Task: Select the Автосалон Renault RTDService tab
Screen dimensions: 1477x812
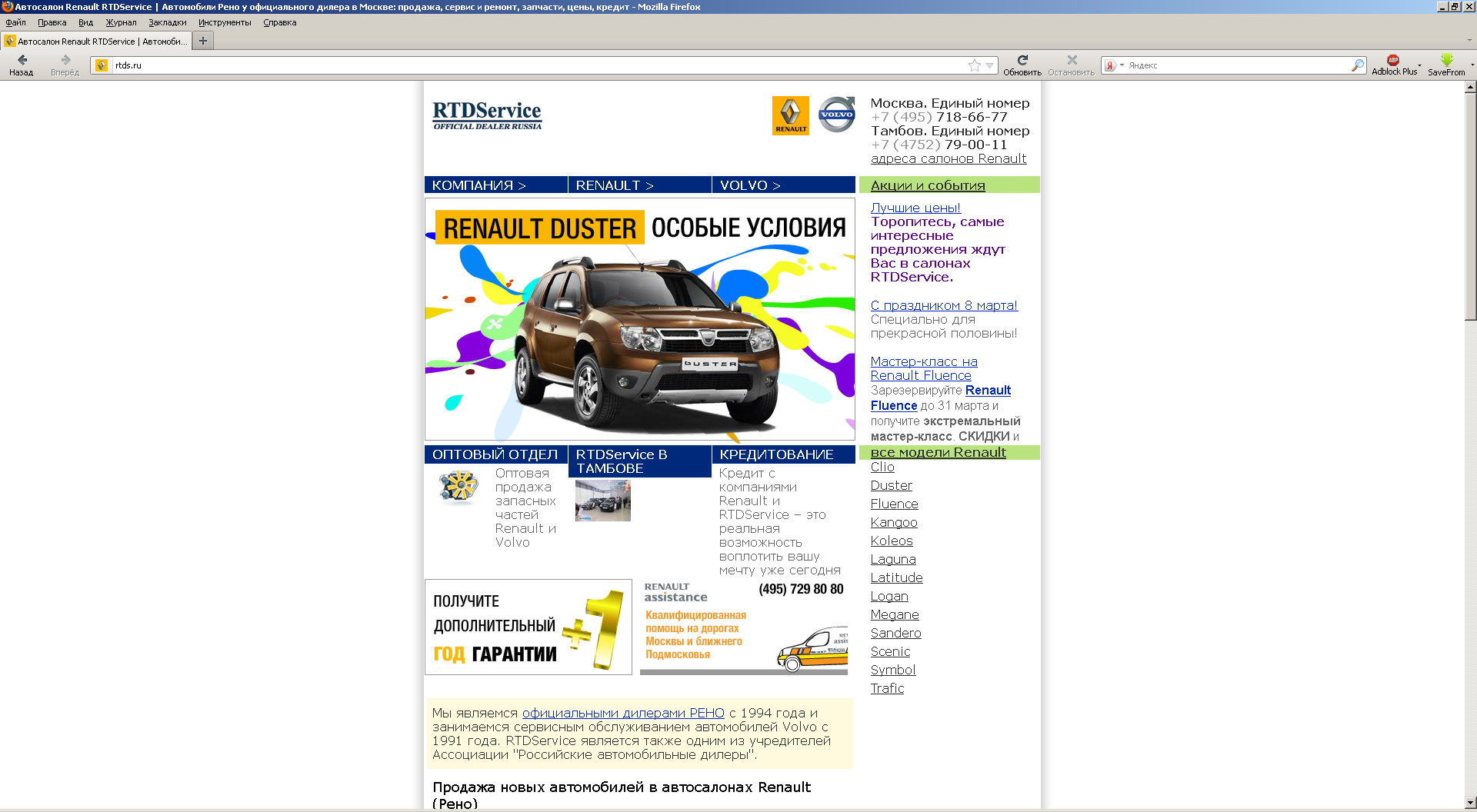Action: pyautogui.click(x=96, y=41)
